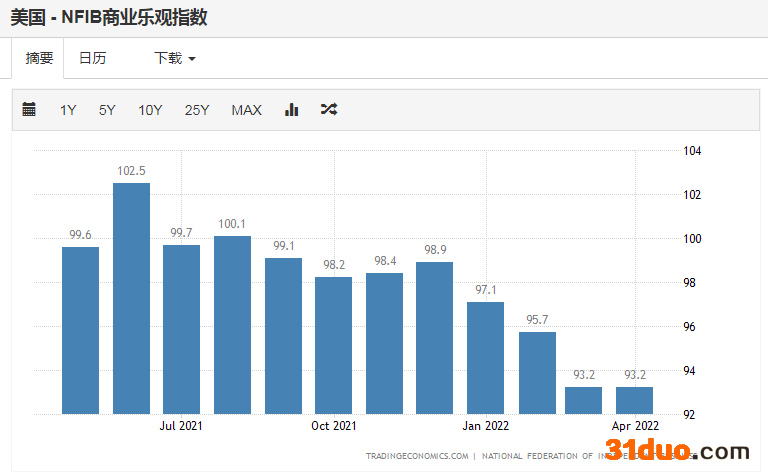Click the Jul 2021 axis label

[x=181, y=426]
